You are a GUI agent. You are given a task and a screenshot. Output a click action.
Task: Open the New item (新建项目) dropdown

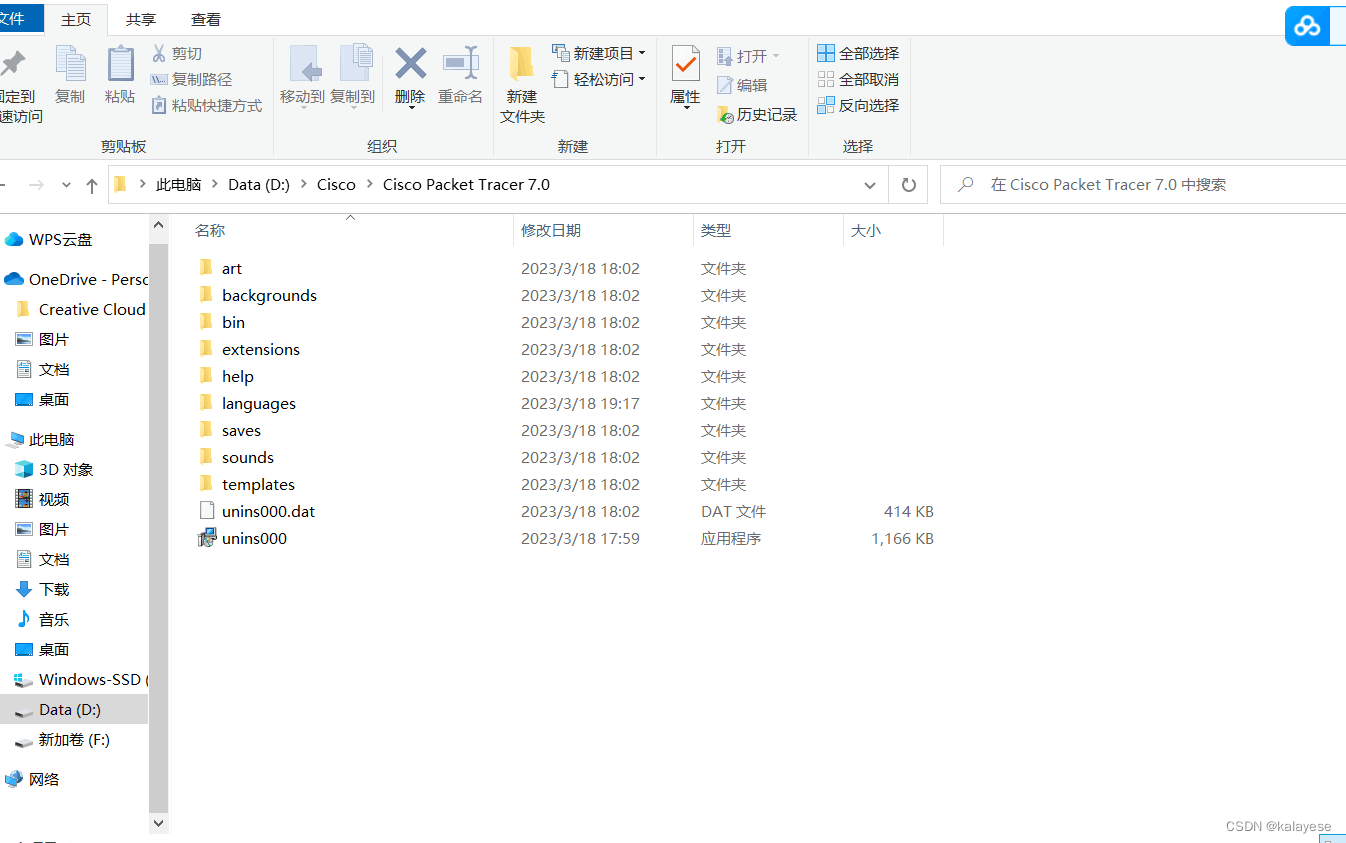coord(599,53)
